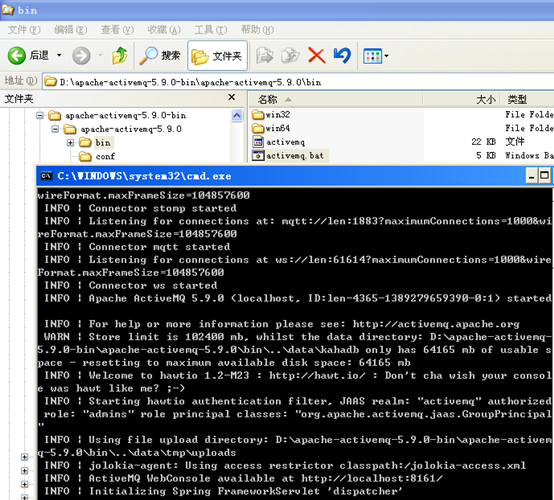The image size is (554, 500).
Task: Click the Forward arrow button
Action: (x=81, y=56)
